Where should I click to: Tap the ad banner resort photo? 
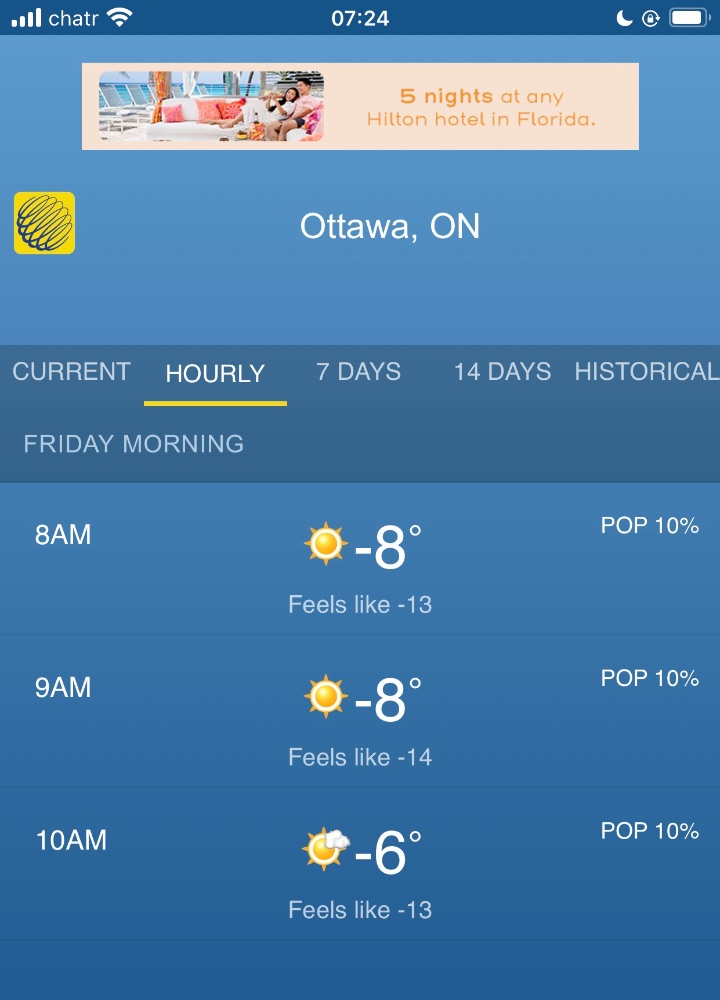[211, 106]
